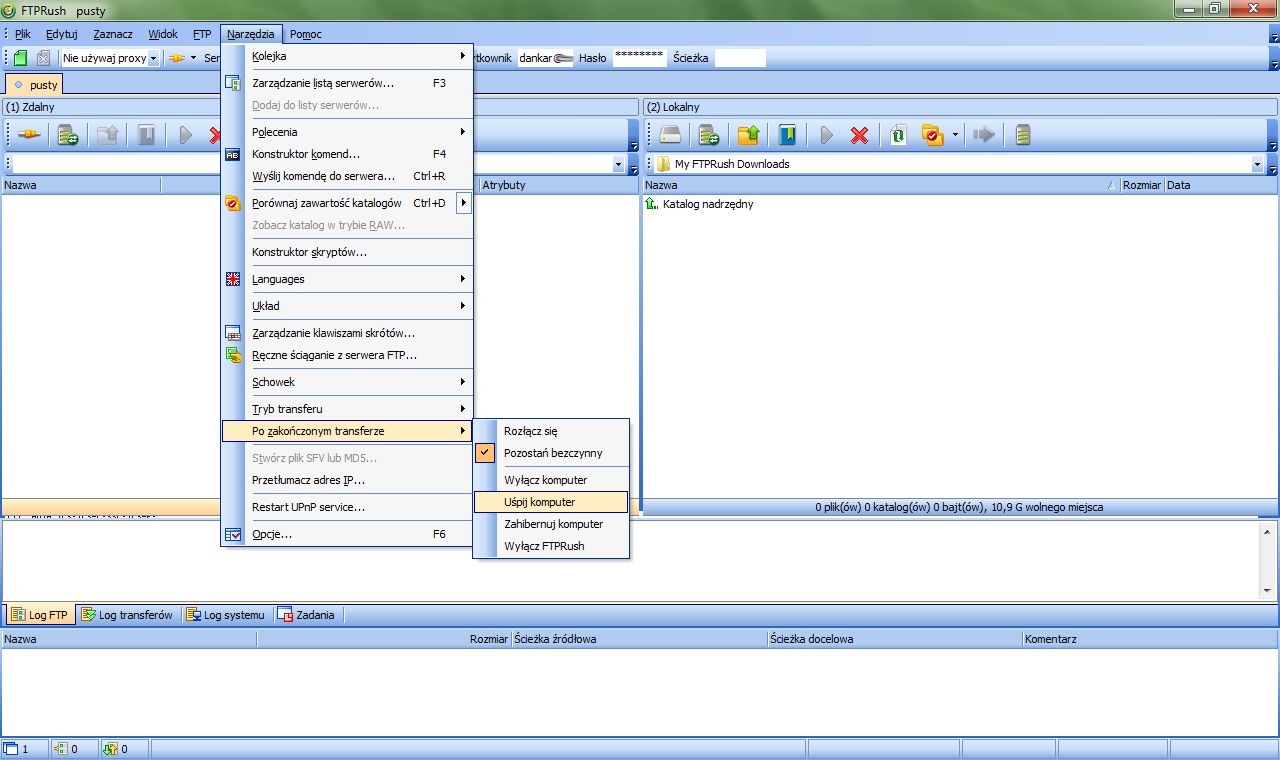Choose Wyłącz komputer after transfer
The width and height of the screenshot is (1280, 760).
pos(551,480)
